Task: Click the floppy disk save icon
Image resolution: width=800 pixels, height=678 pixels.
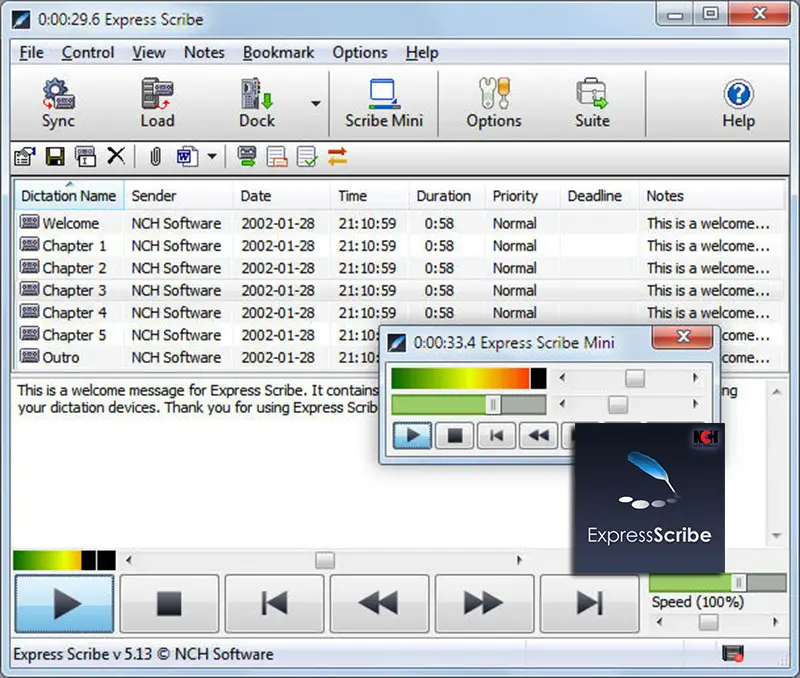Action: tap(55, 157)
